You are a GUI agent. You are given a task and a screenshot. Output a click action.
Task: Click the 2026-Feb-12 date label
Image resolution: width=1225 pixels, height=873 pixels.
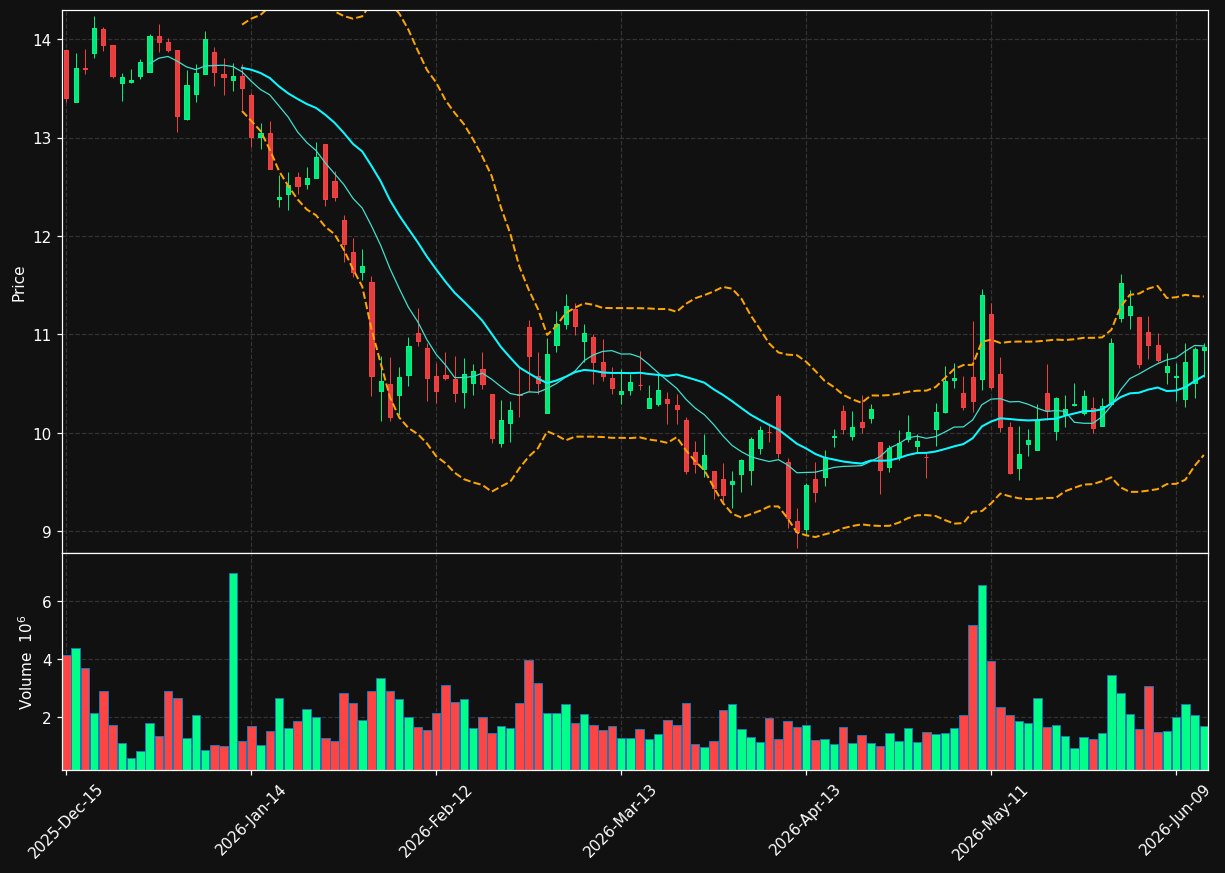pyautogui.click(x=436, y=821)
